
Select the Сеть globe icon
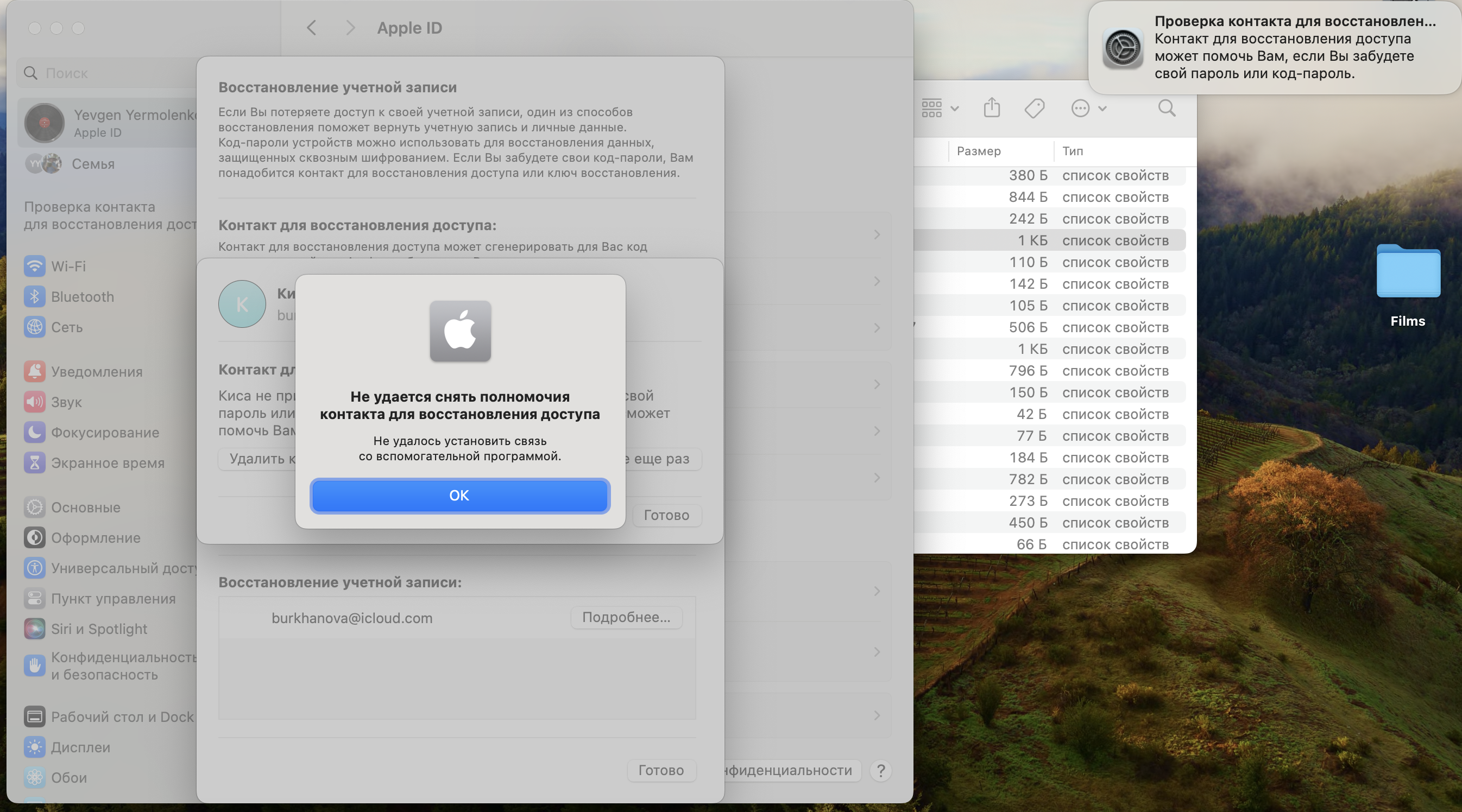click(35, 327)
